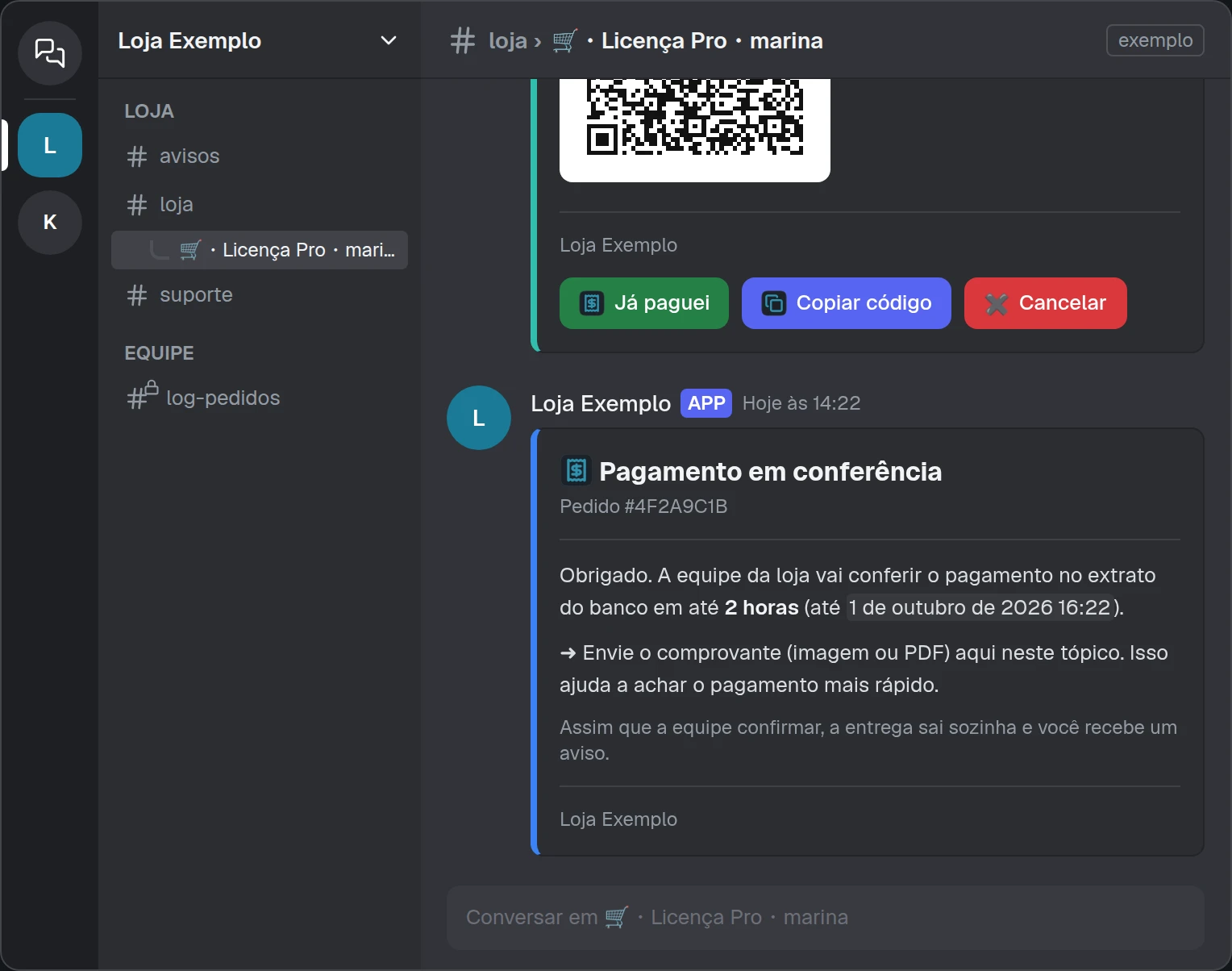Click the exemplo badge in header
The image size is (1232, 971).
[x=1155, y=40]
